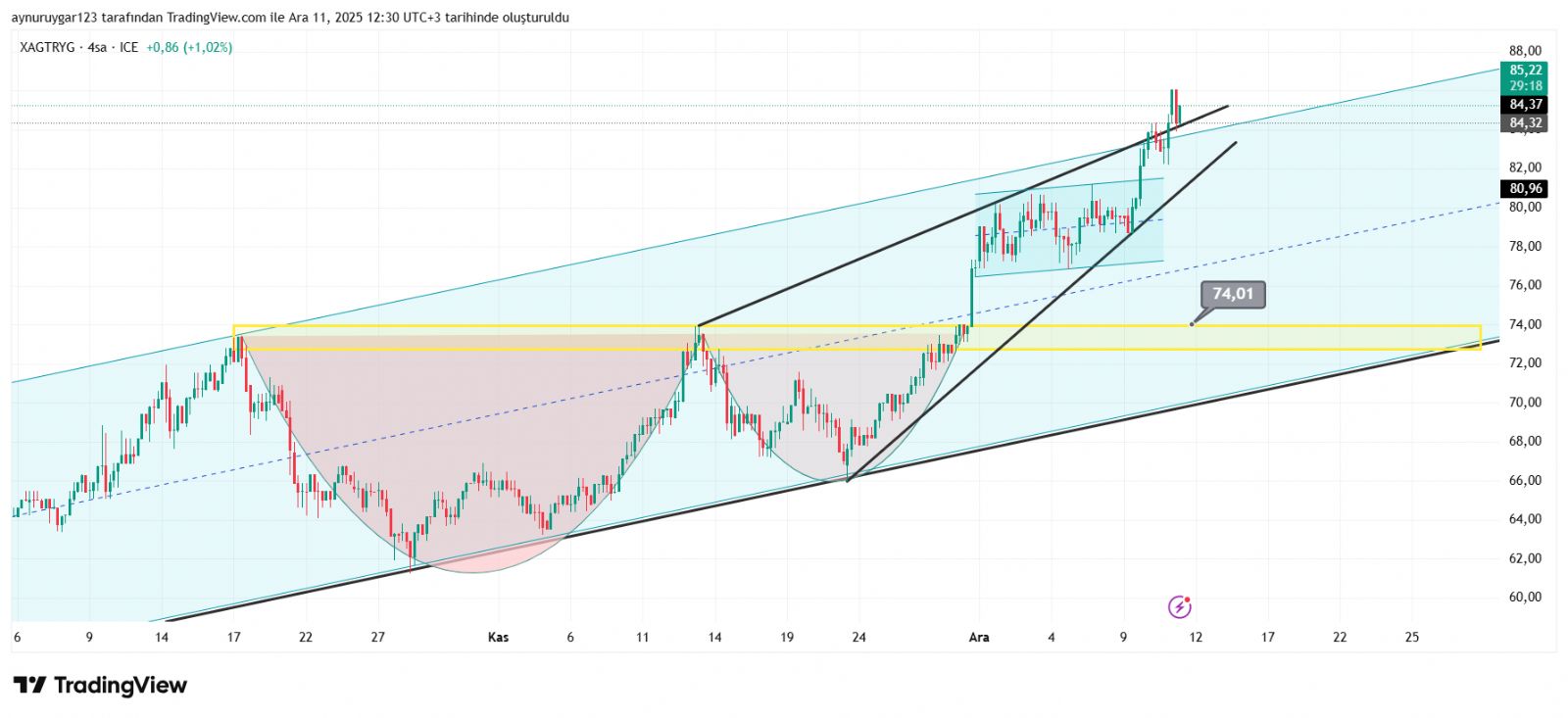Click the ICE exchange label

click(129, 47)
